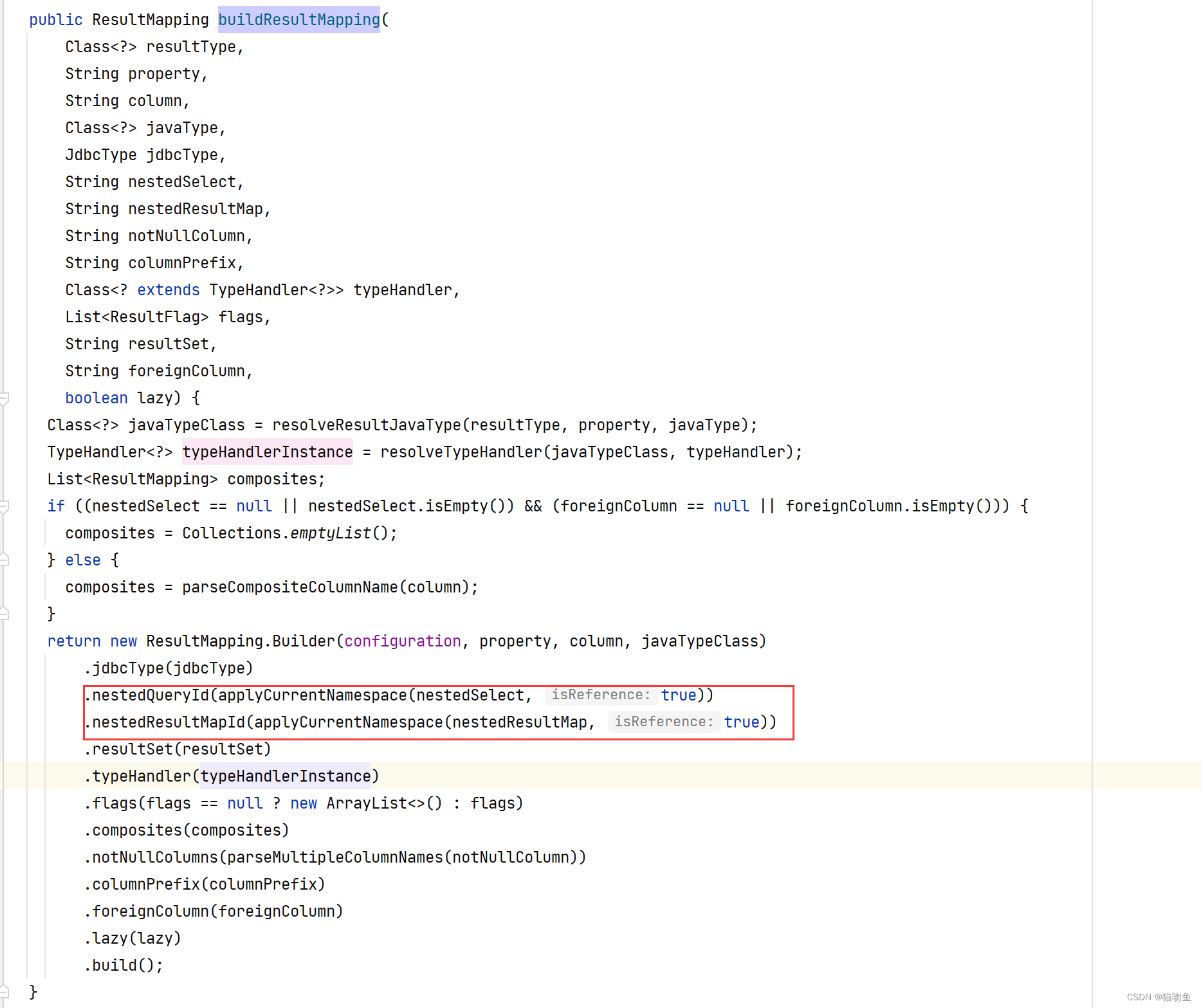This screenshot has width=1201, height=1008.
Task: Click the '.lazy(lazy)' builder call
Action: click(x=133, y=939)
